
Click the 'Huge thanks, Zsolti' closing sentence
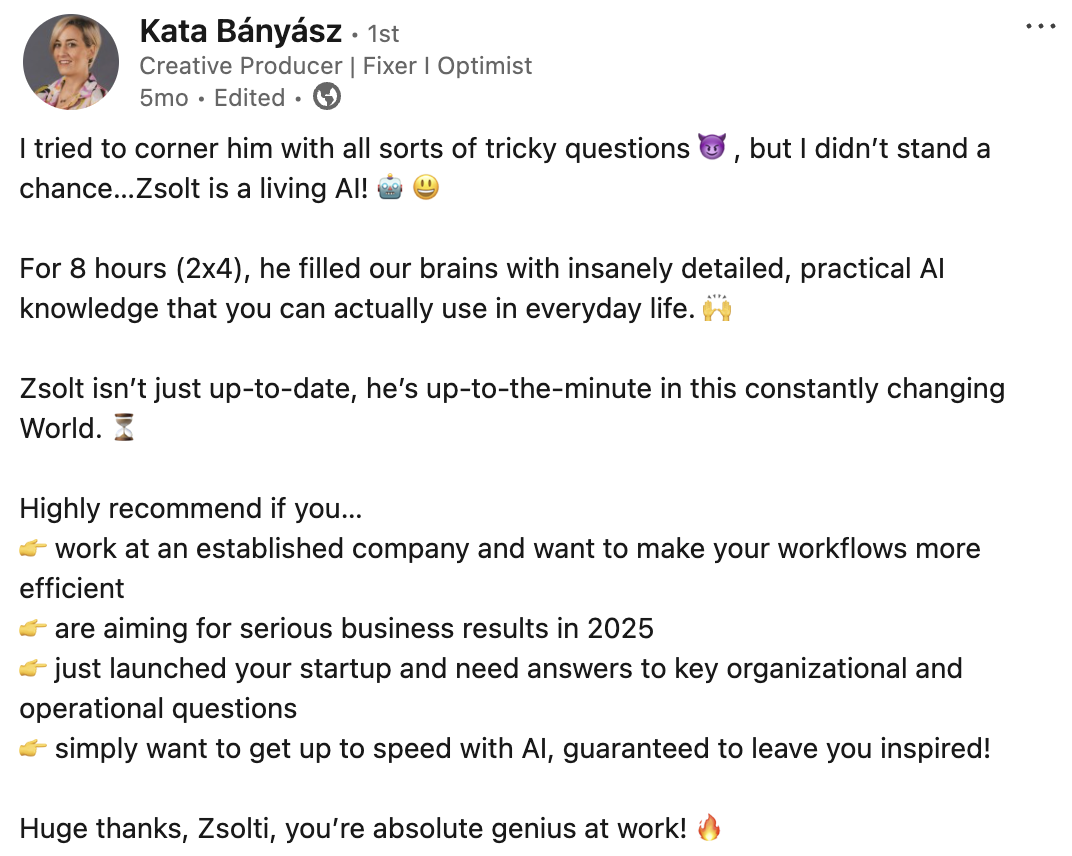pos(352,828)
